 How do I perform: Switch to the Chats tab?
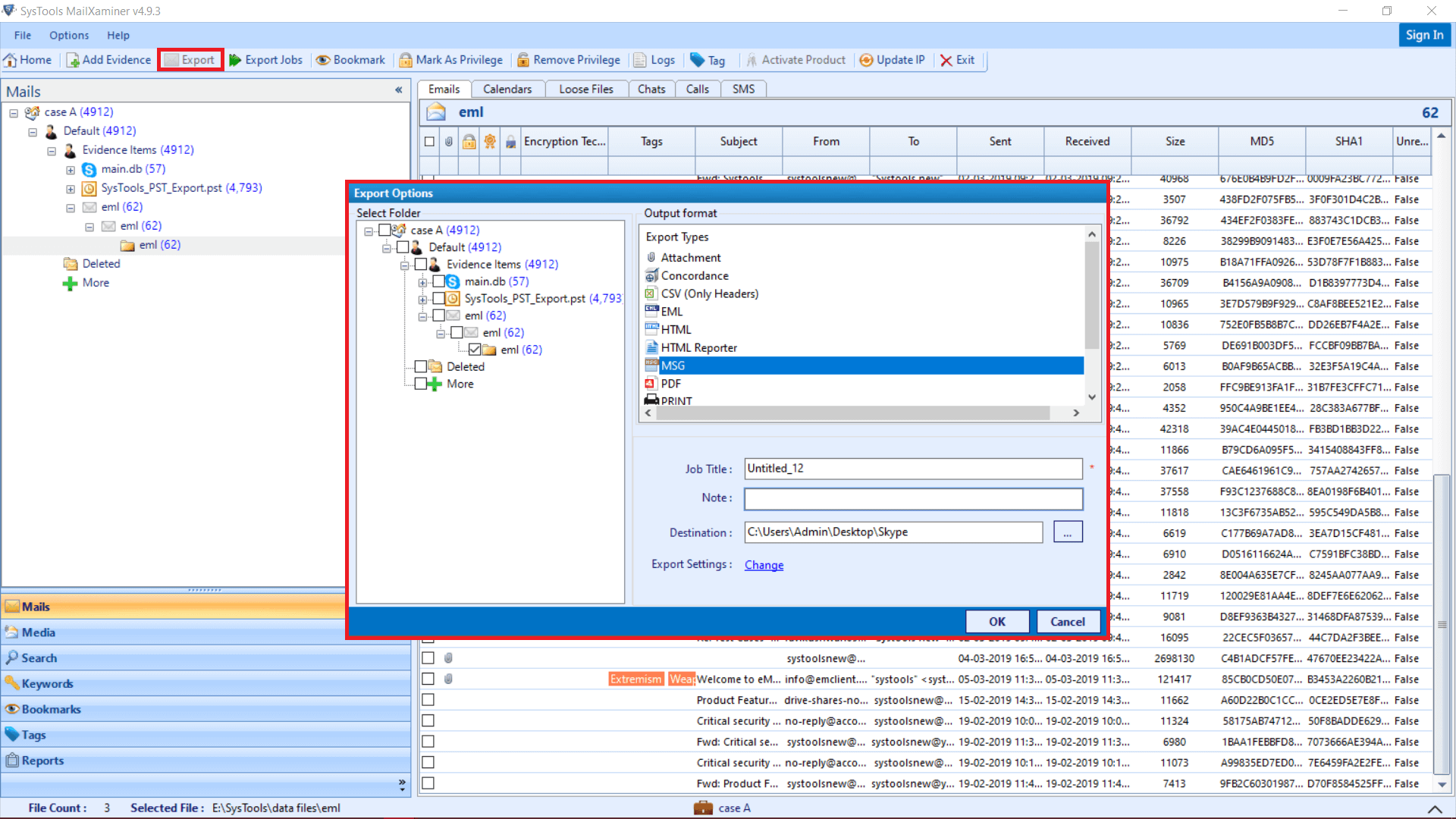[x=651, y=89]
